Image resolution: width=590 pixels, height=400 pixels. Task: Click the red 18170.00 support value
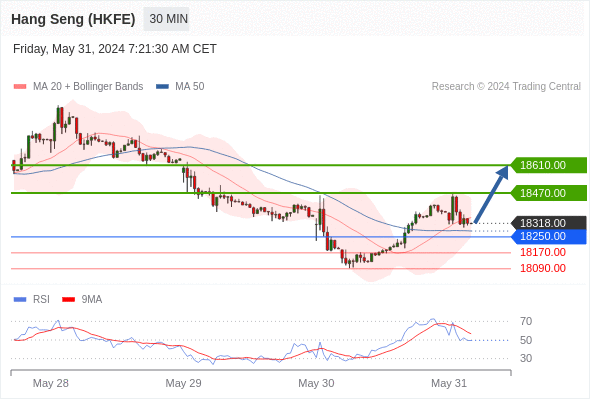543,252
